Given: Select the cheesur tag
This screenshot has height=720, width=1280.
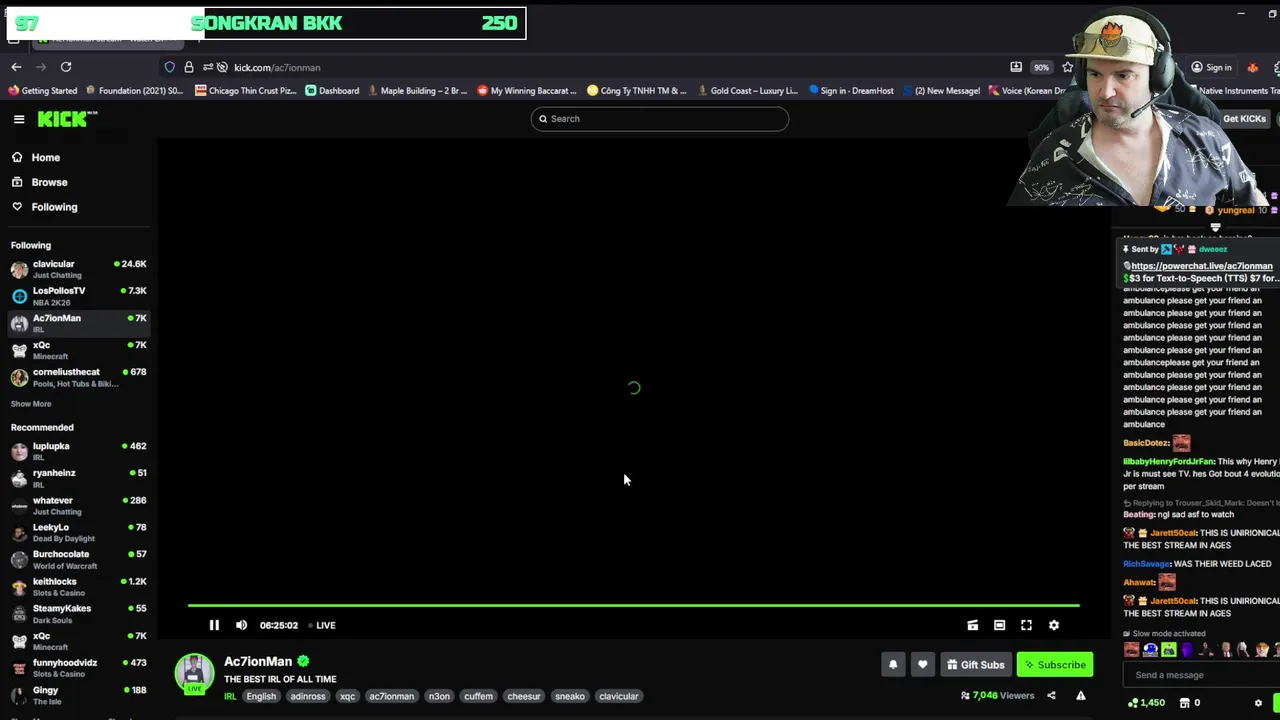Looking at the screenshot, I should point(523,696).
